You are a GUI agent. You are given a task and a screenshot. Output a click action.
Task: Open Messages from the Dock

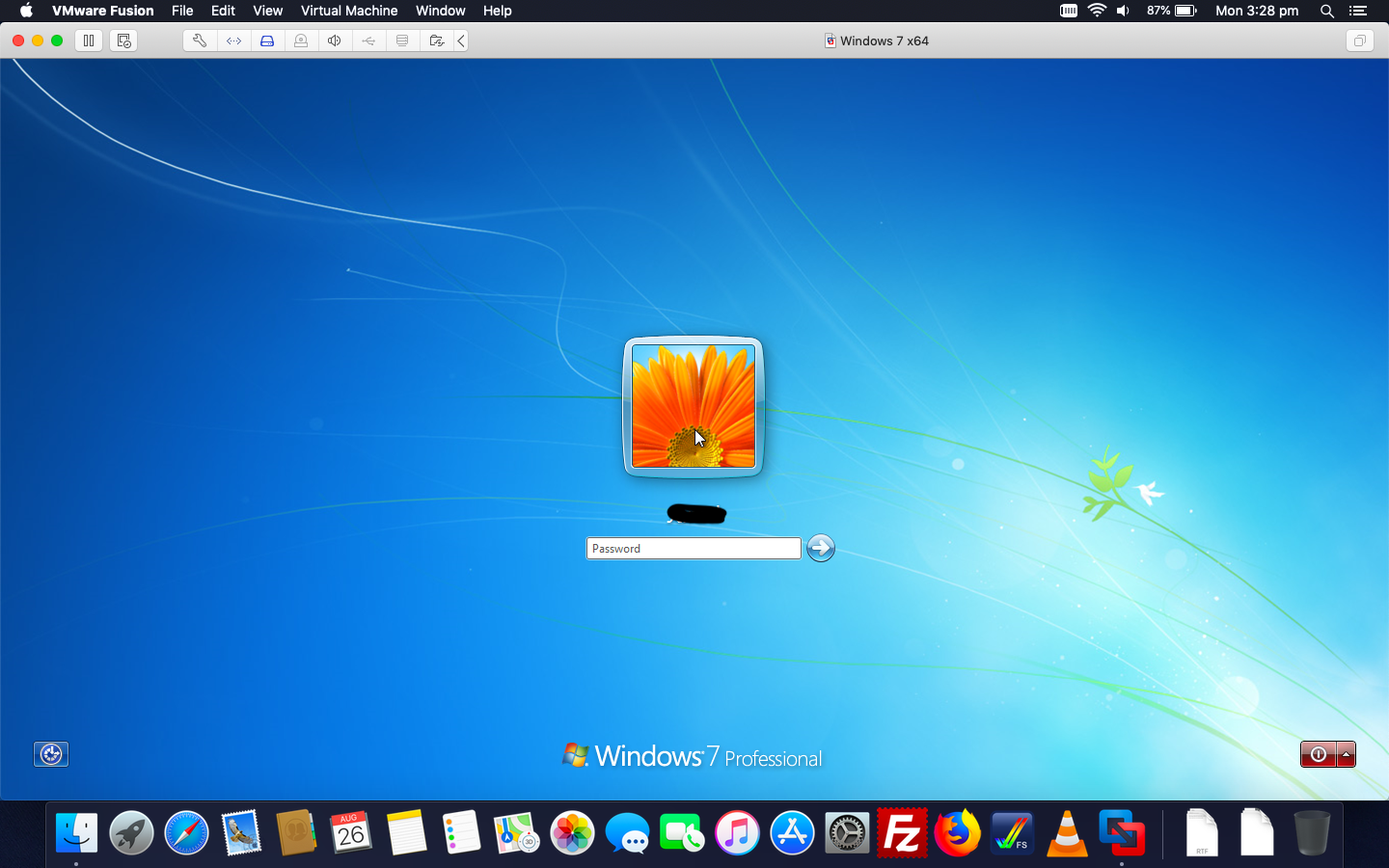(x=627, y=832)
